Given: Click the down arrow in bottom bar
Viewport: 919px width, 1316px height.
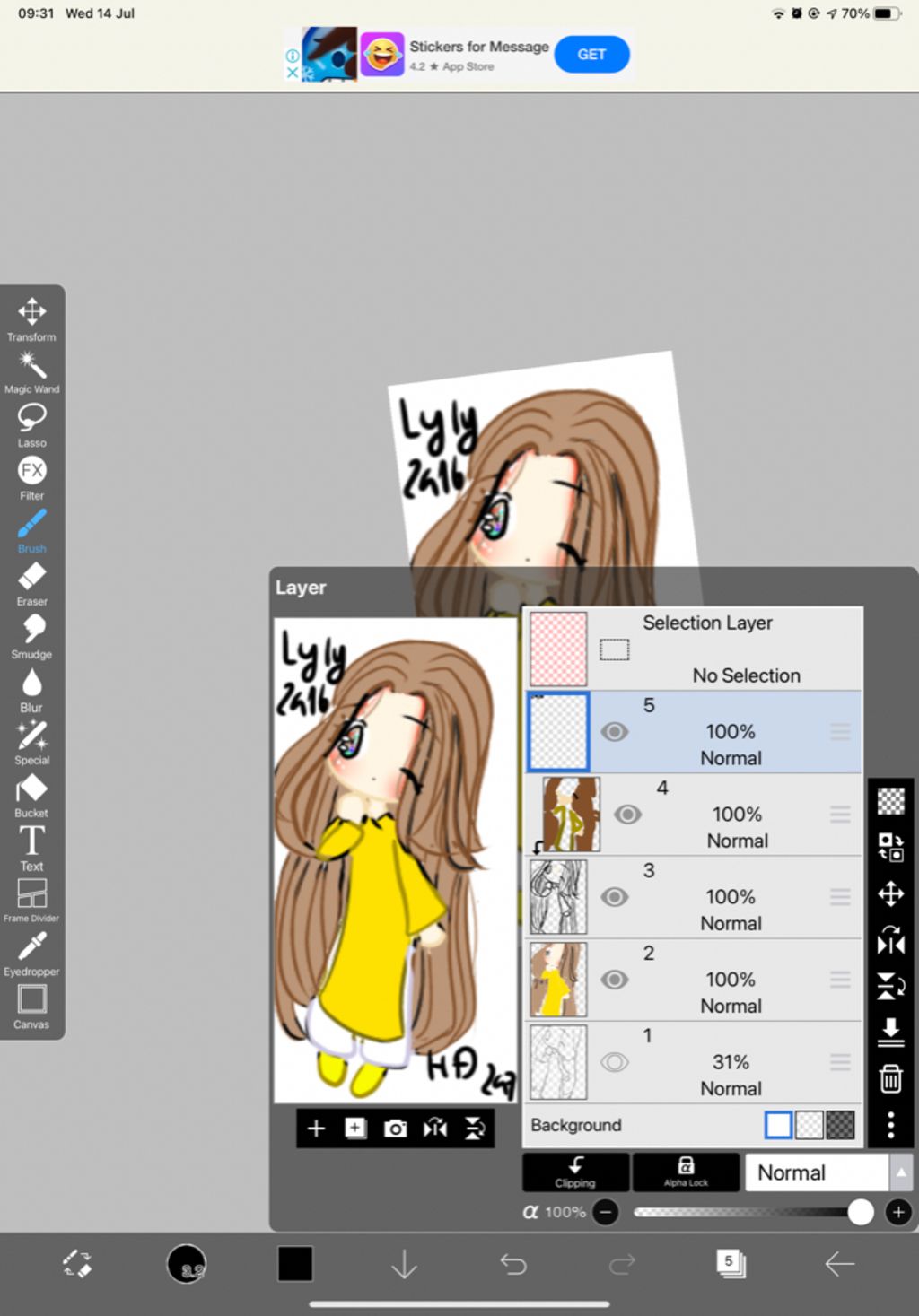Looking at the screenshot, I should (x=405, y=1264).
